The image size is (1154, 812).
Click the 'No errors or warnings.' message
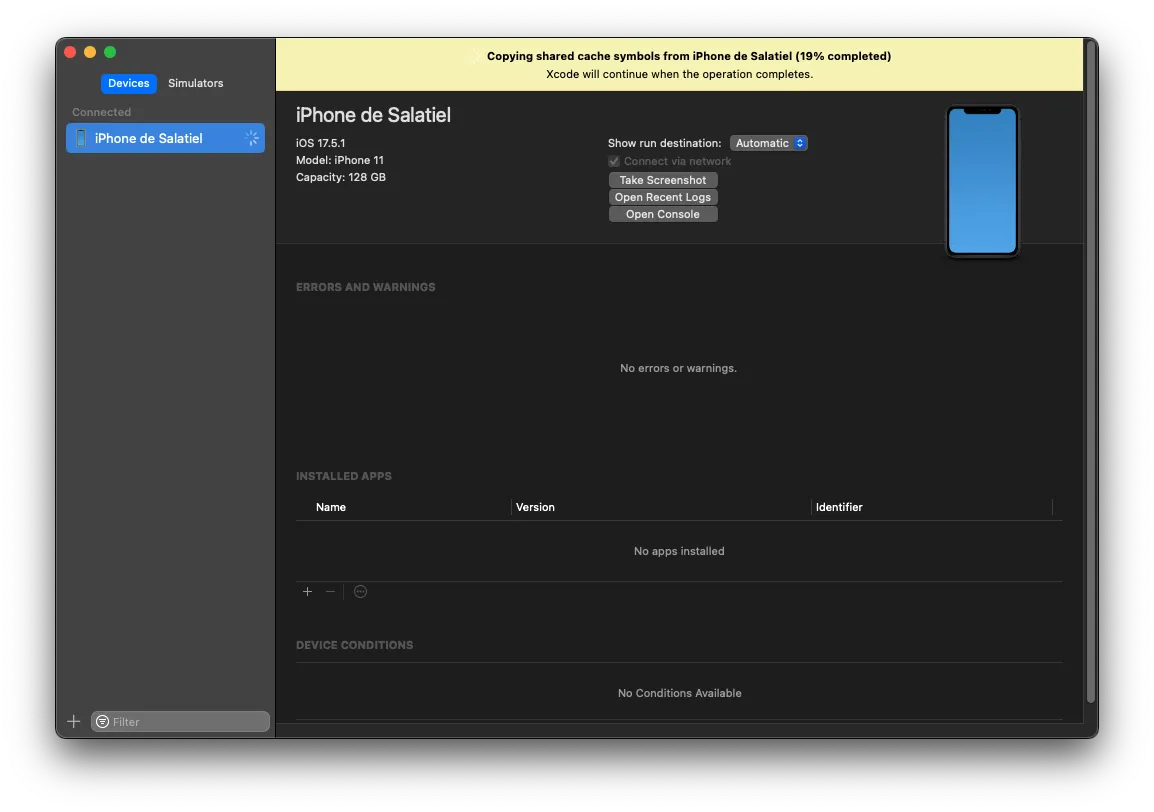click(679, 368)
